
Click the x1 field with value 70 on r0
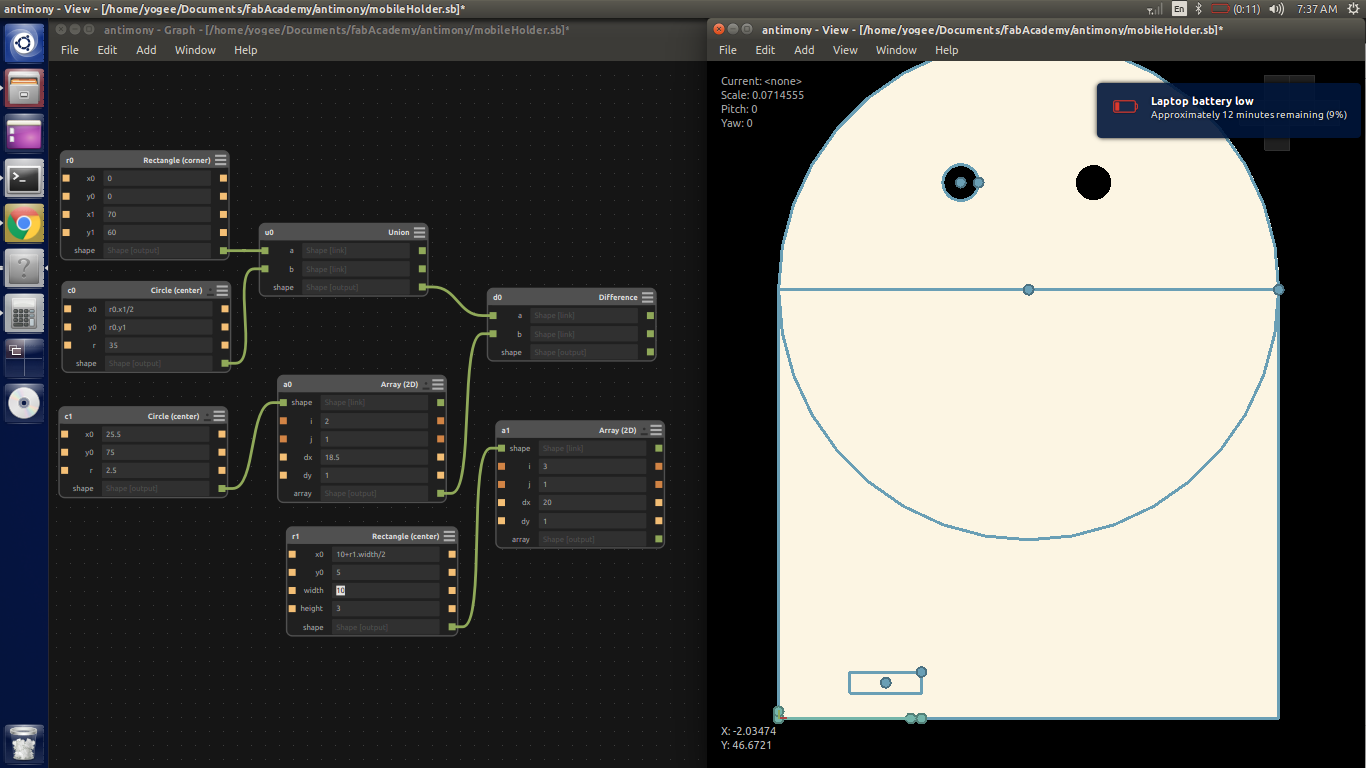pos(157,214)
